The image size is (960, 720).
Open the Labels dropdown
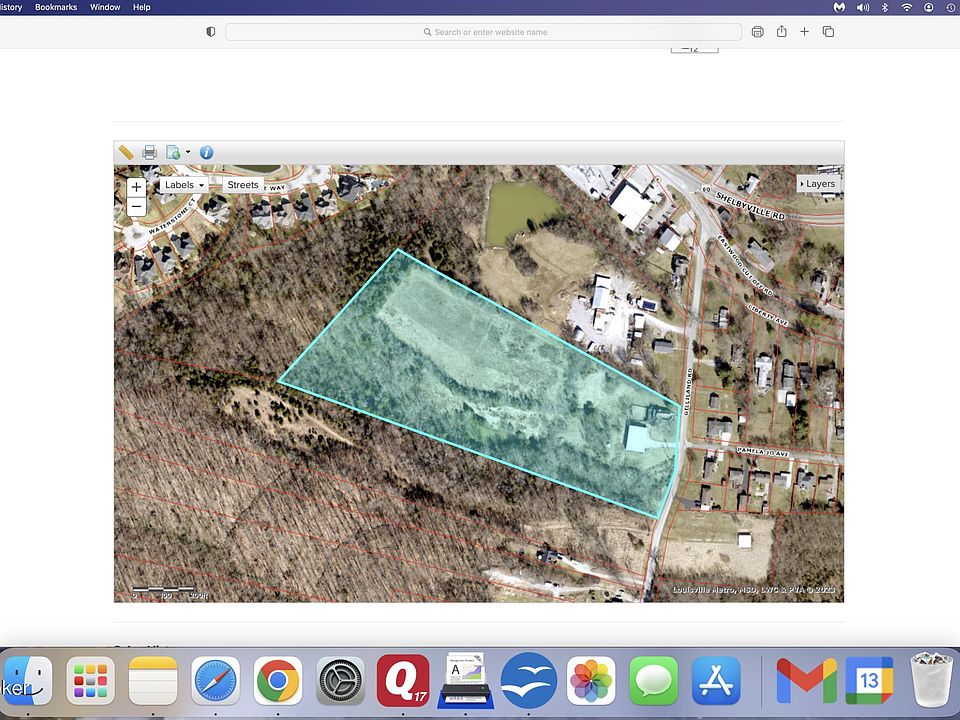pyautogui.click(x=184, y=185)
